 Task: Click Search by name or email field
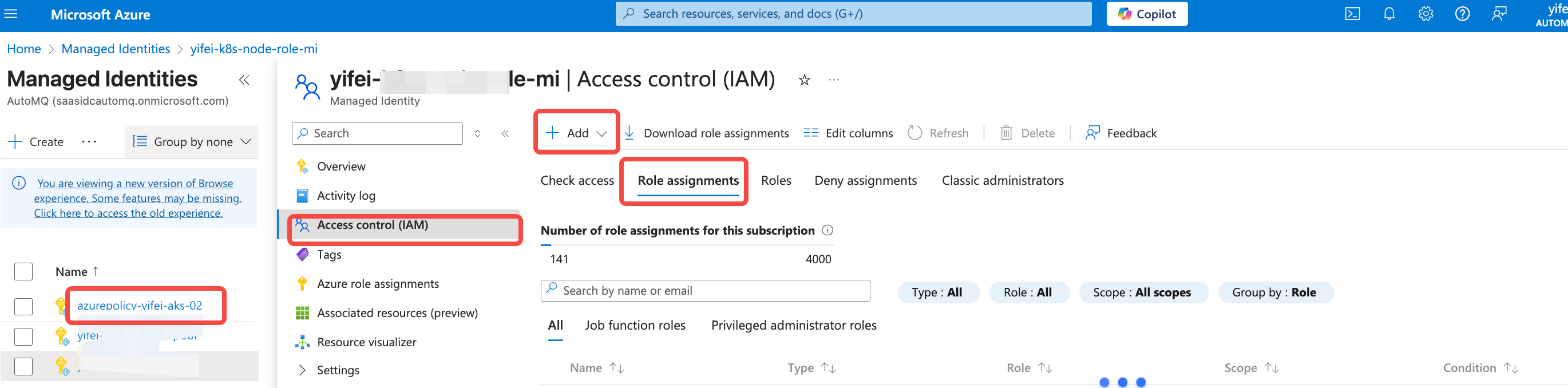pyautogui.click(x=705, y=291)
